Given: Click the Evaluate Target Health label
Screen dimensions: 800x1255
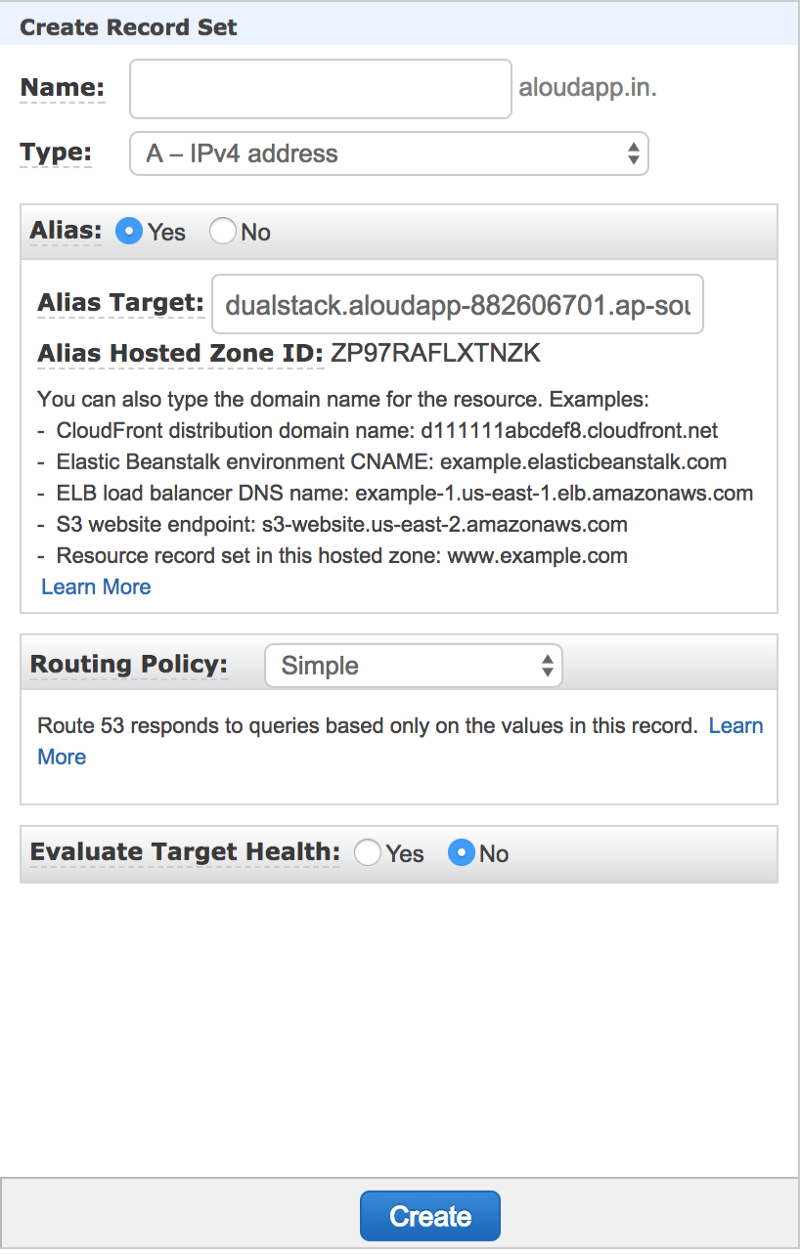Looking at the screenshot, I should (x=185, y=852).
